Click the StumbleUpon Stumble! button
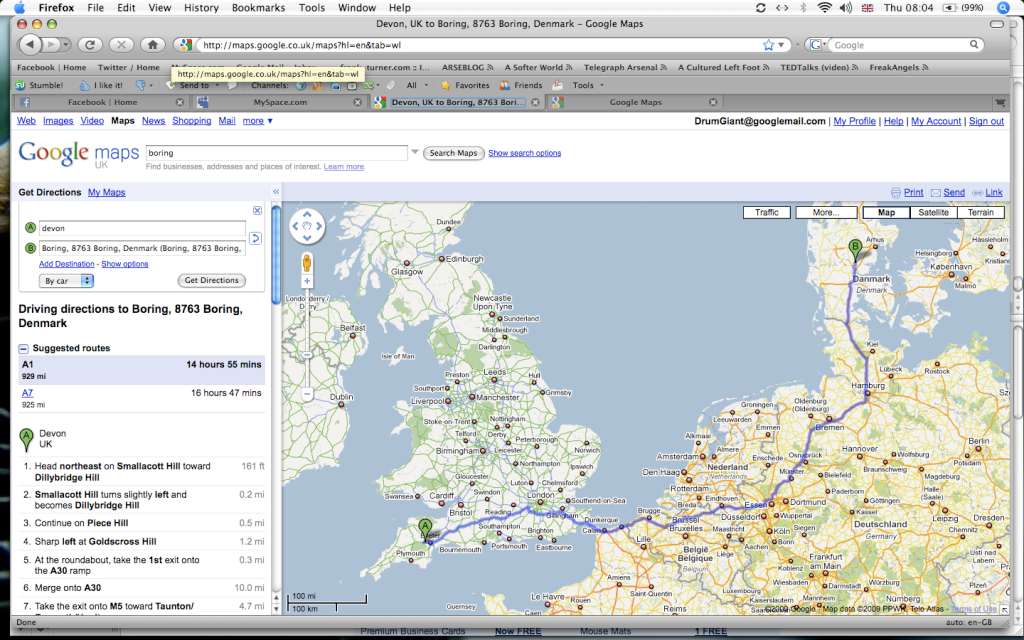 [39, 85]
